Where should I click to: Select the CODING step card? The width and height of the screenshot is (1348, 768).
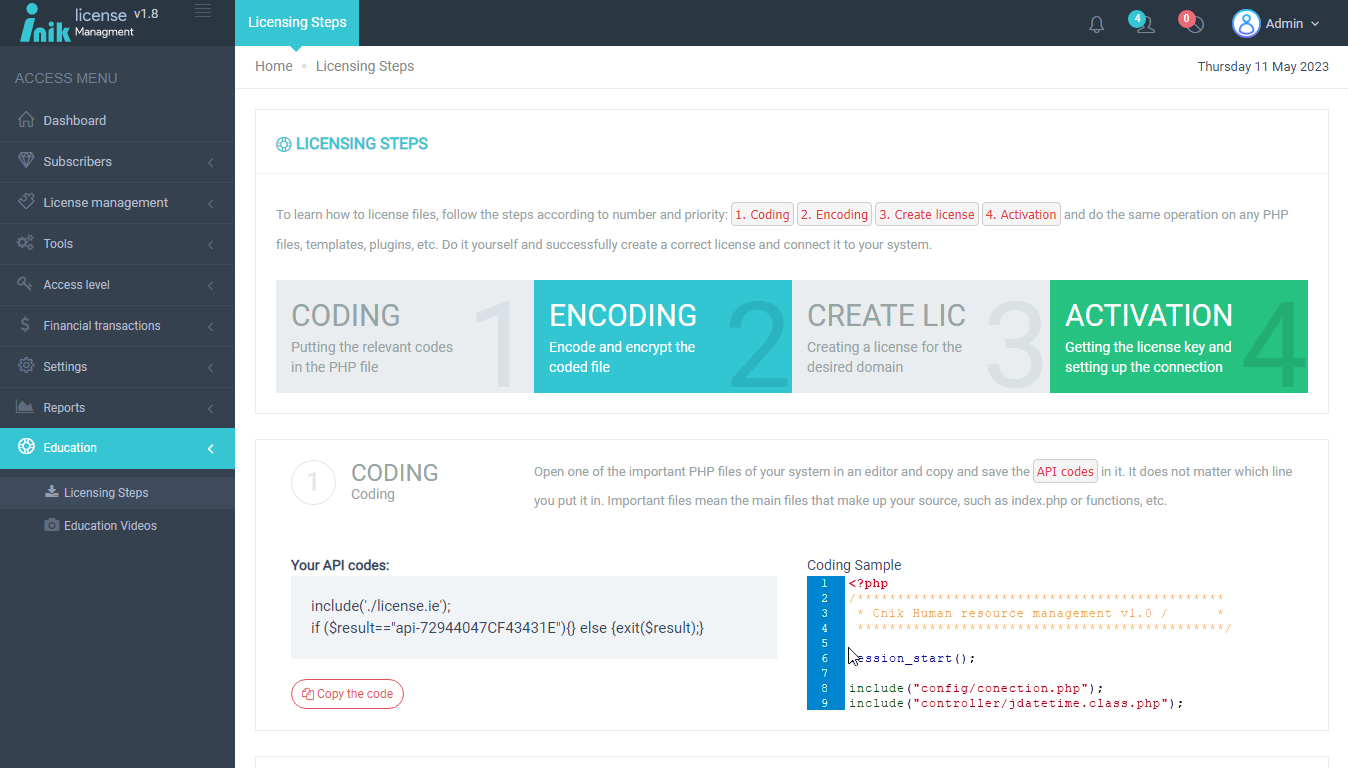click(x=405, y=336)
